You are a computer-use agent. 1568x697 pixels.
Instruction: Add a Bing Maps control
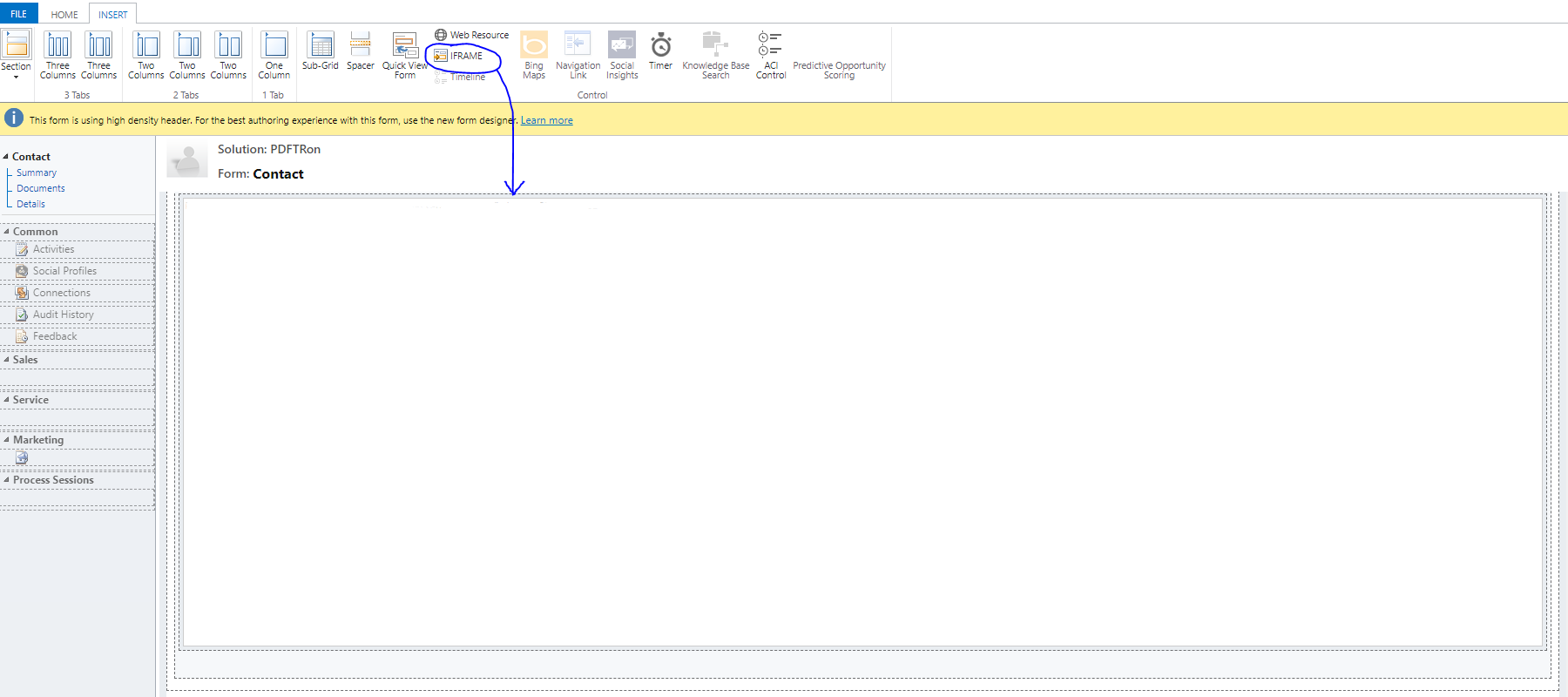[534, 56]
